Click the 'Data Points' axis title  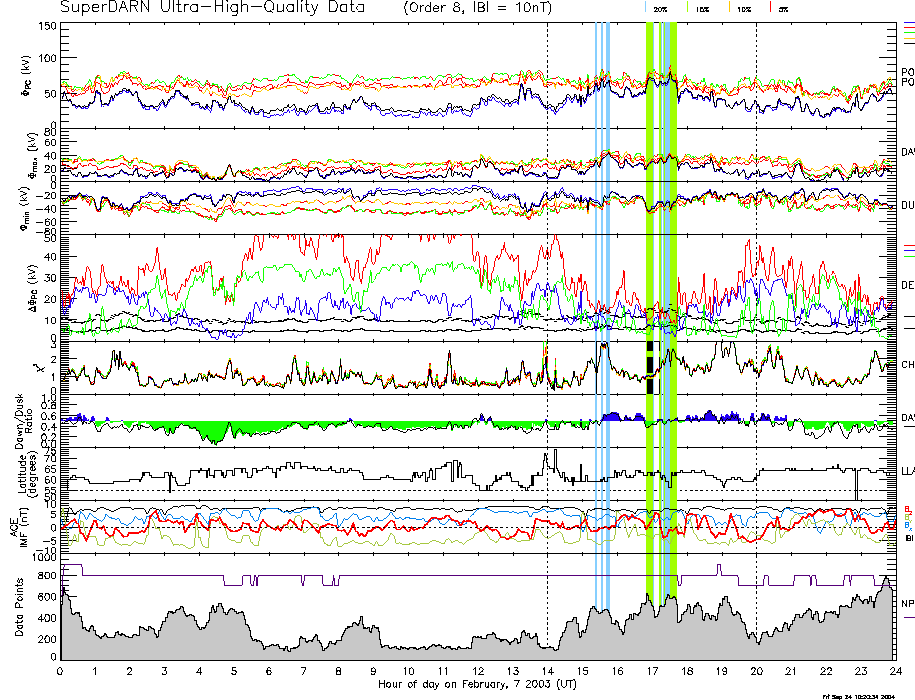[19, 607]
